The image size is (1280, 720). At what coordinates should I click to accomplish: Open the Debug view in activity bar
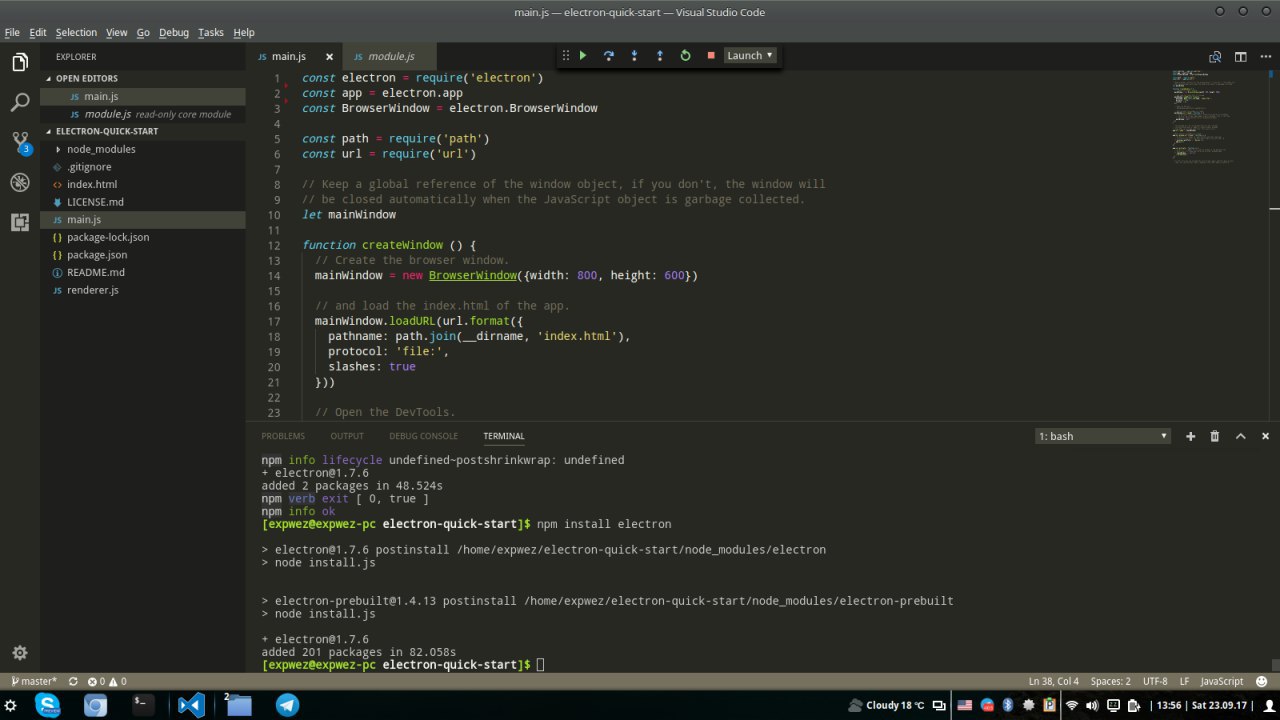click(x=20, y=182)
